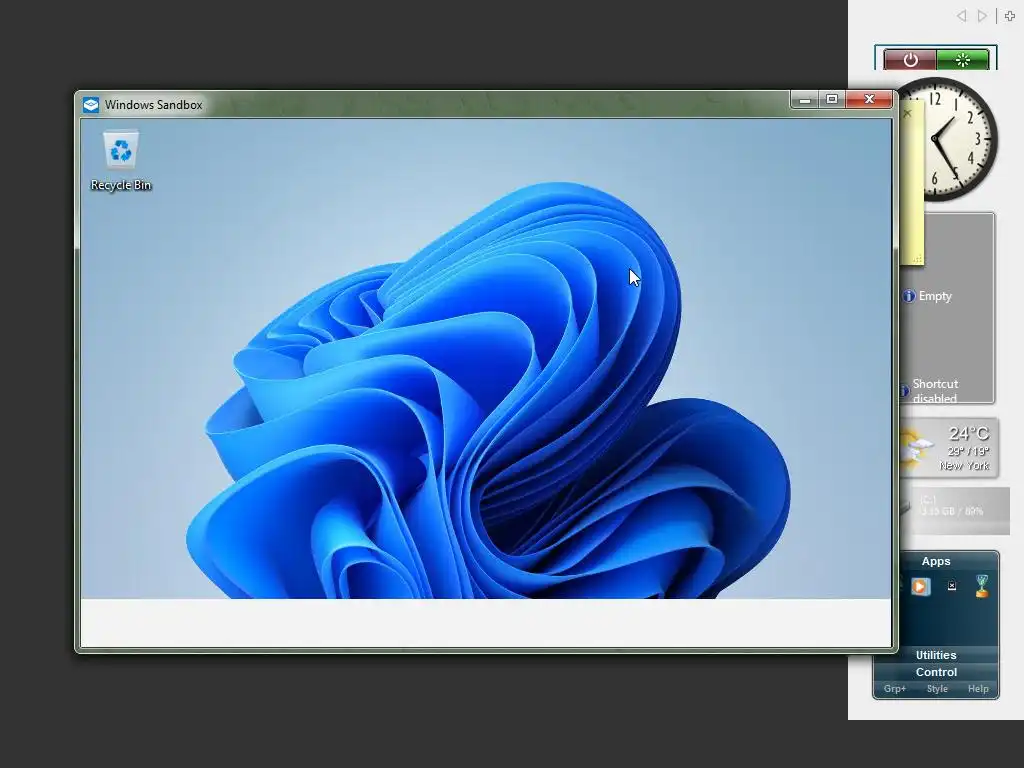Click the Empty info icon in gadget

point(909,296)
